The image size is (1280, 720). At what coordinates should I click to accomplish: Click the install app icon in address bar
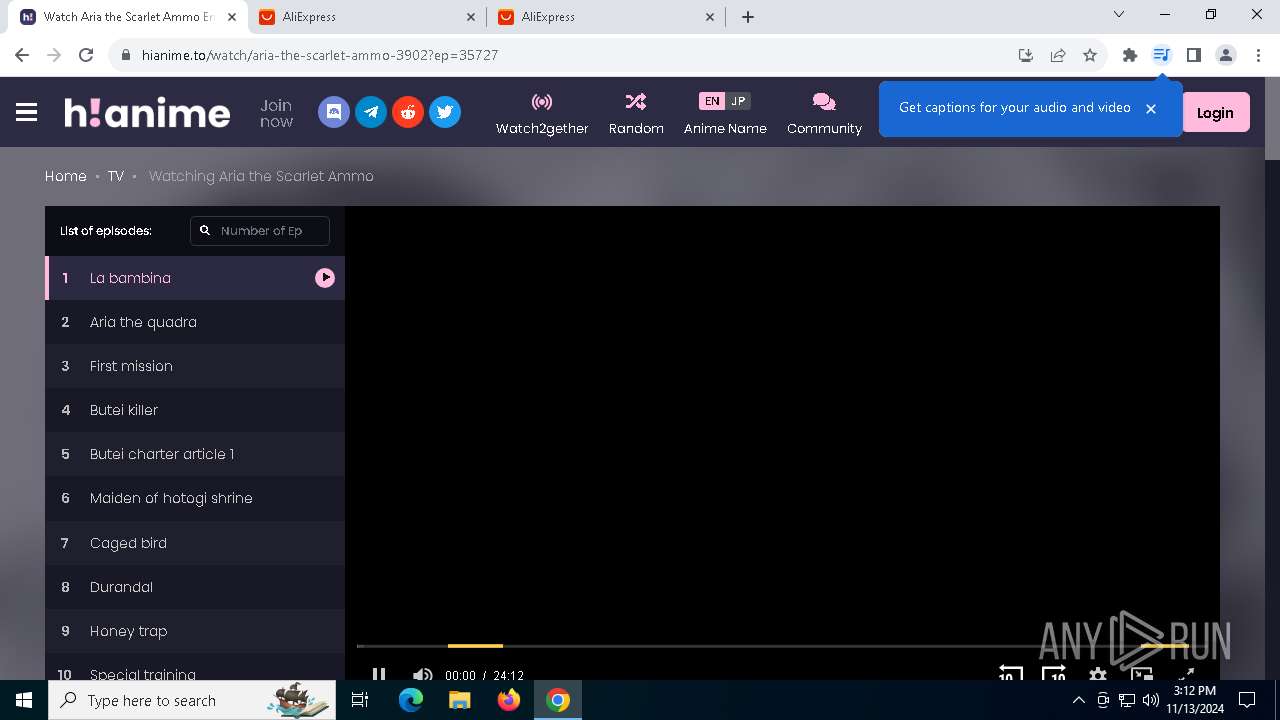coord(1026,55)
